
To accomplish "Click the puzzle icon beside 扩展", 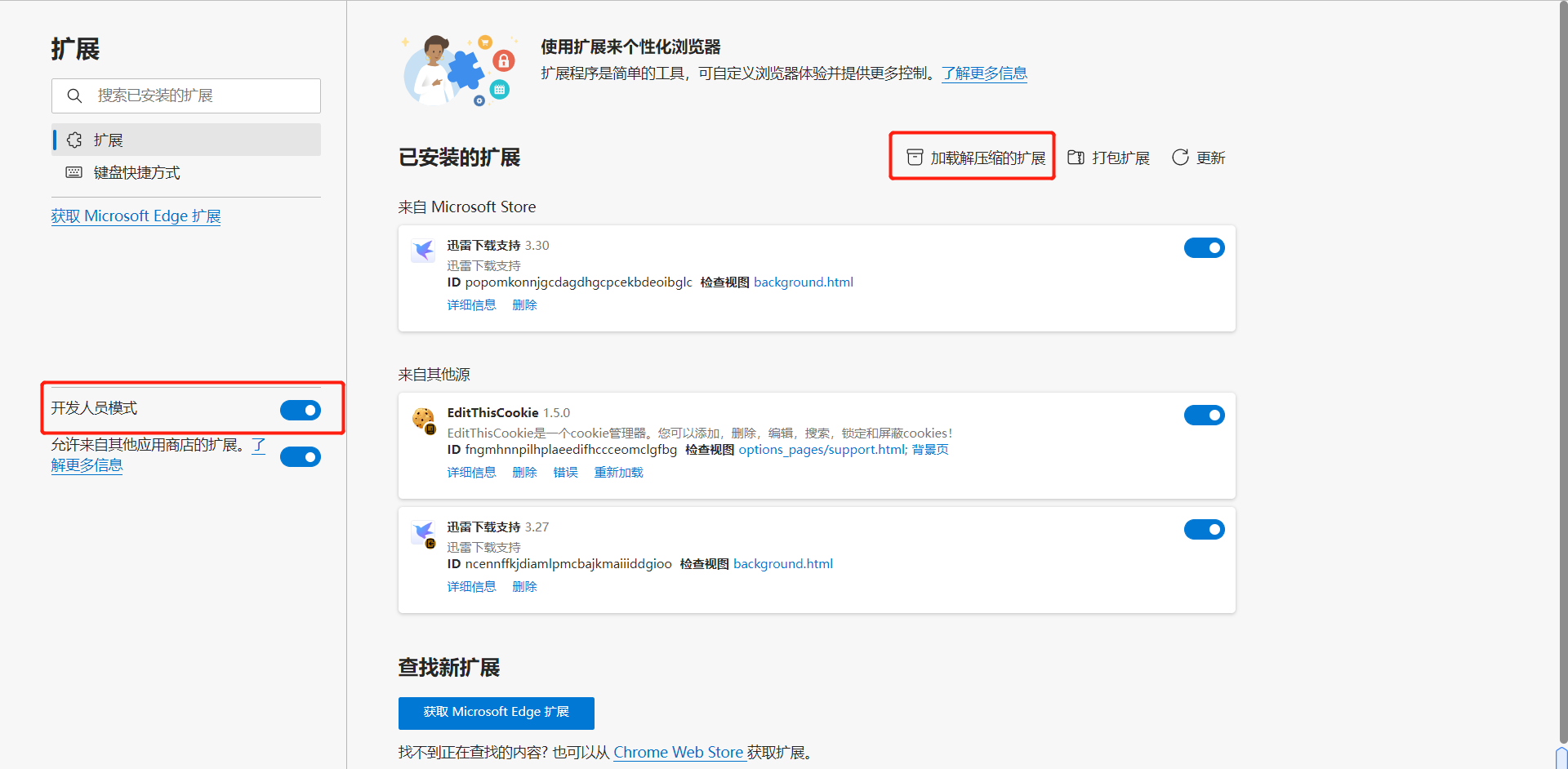I will [74, 140].
